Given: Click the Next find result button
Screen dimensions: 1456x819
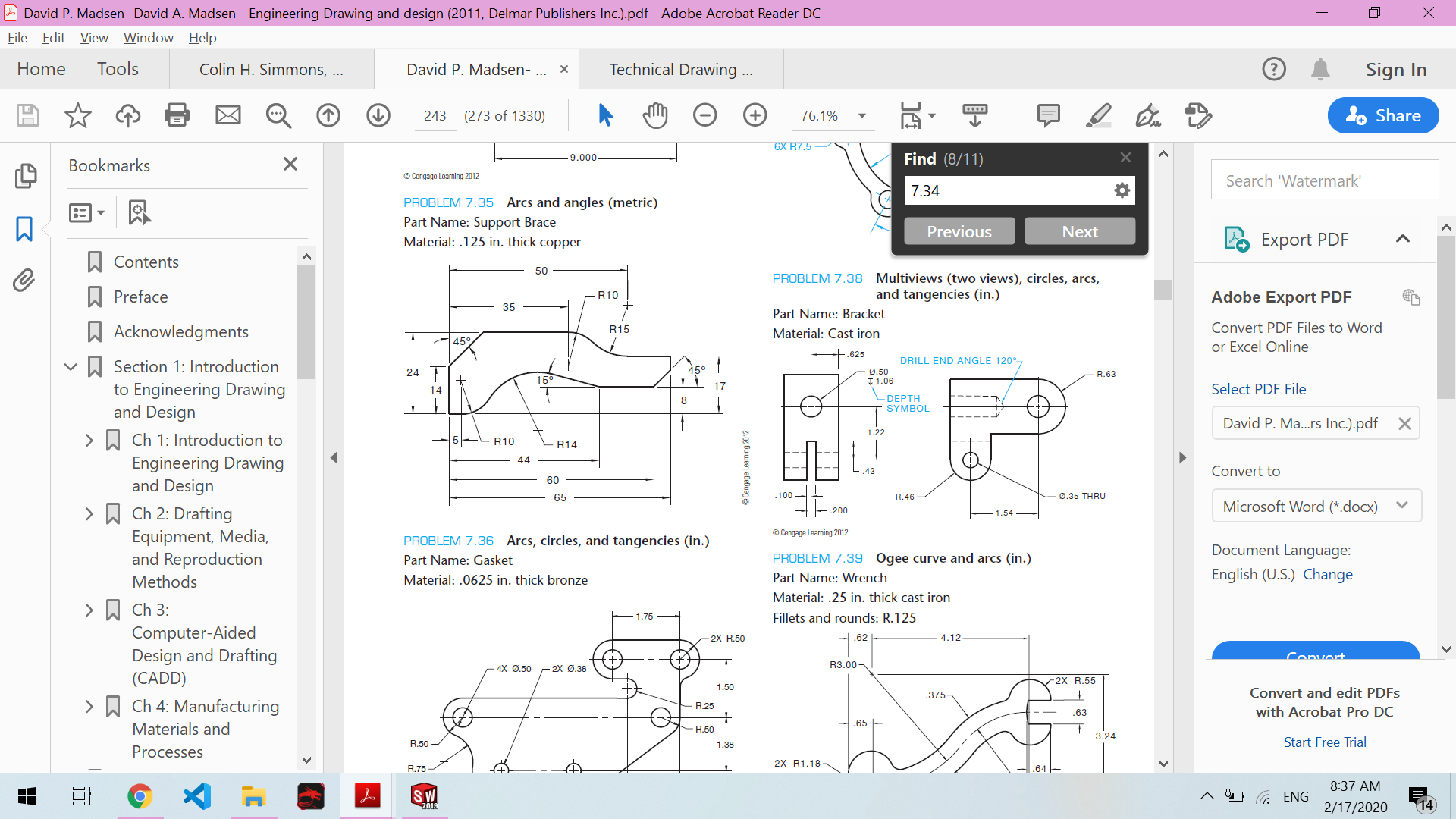Looking at the screenshot, I should (x=1079, y=231).
